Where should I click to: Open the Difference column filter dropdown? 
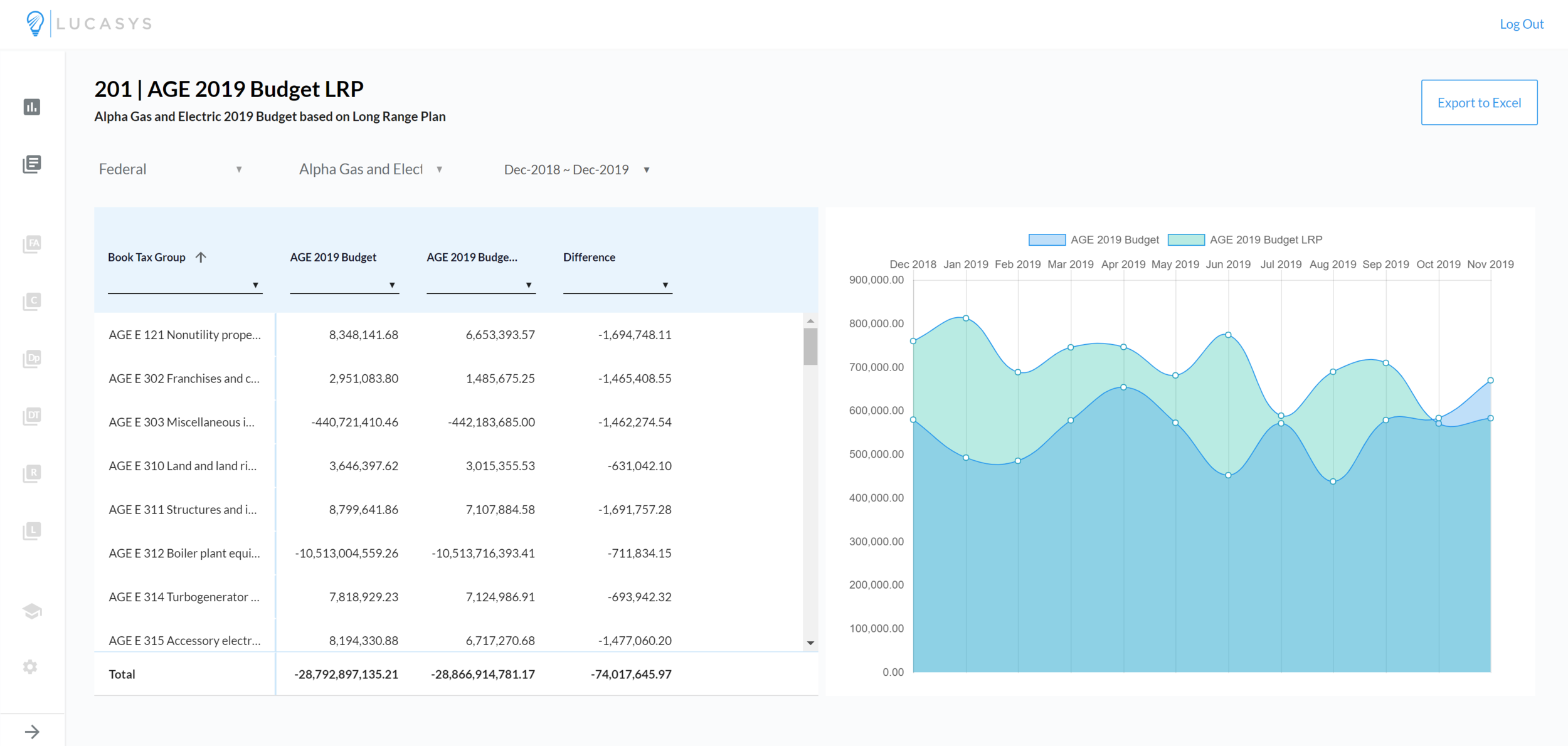(665, 285)
